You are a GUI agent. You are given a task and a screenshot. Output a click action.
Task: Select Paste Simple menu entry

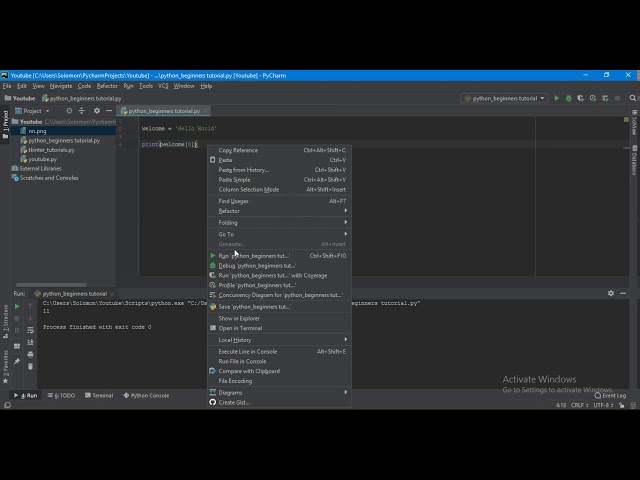coord(280,180)
